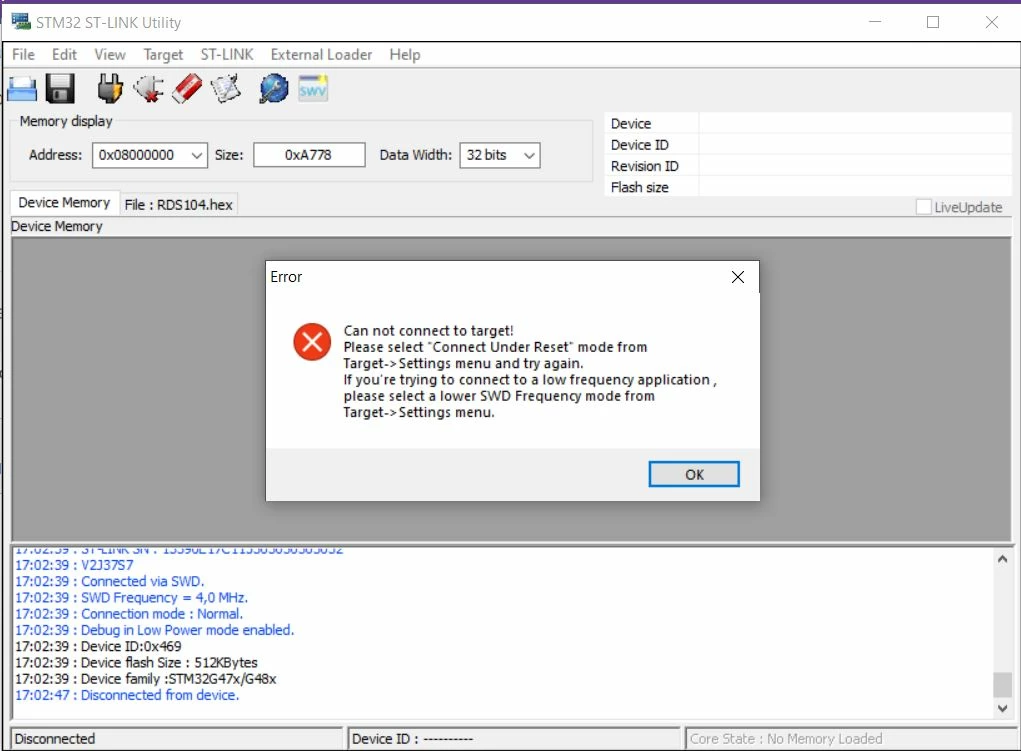Open the External Loader menu
This screenshot has width=1021, height=751.
click(322, 55)
